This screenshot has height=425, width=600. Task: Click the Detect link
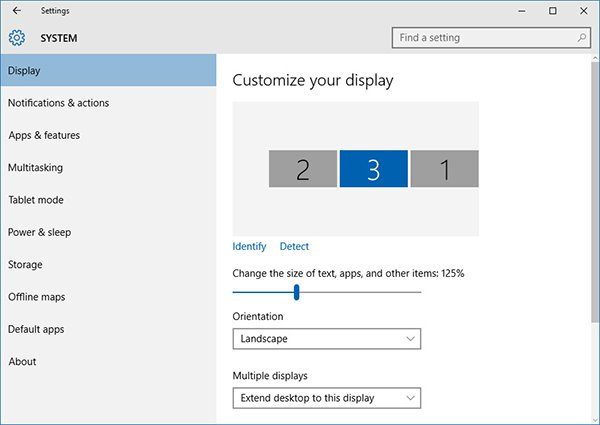click(294, 246)
